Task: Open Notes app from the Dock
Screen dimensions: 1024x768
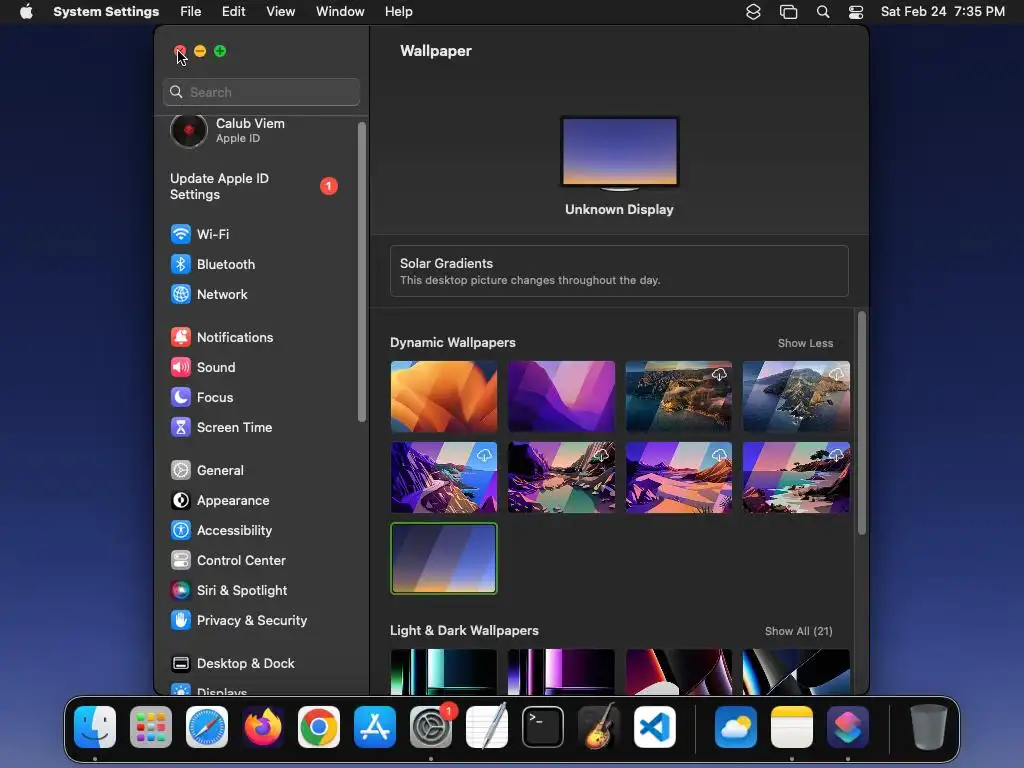Action: pyautogui.click(x=792, y=727)
